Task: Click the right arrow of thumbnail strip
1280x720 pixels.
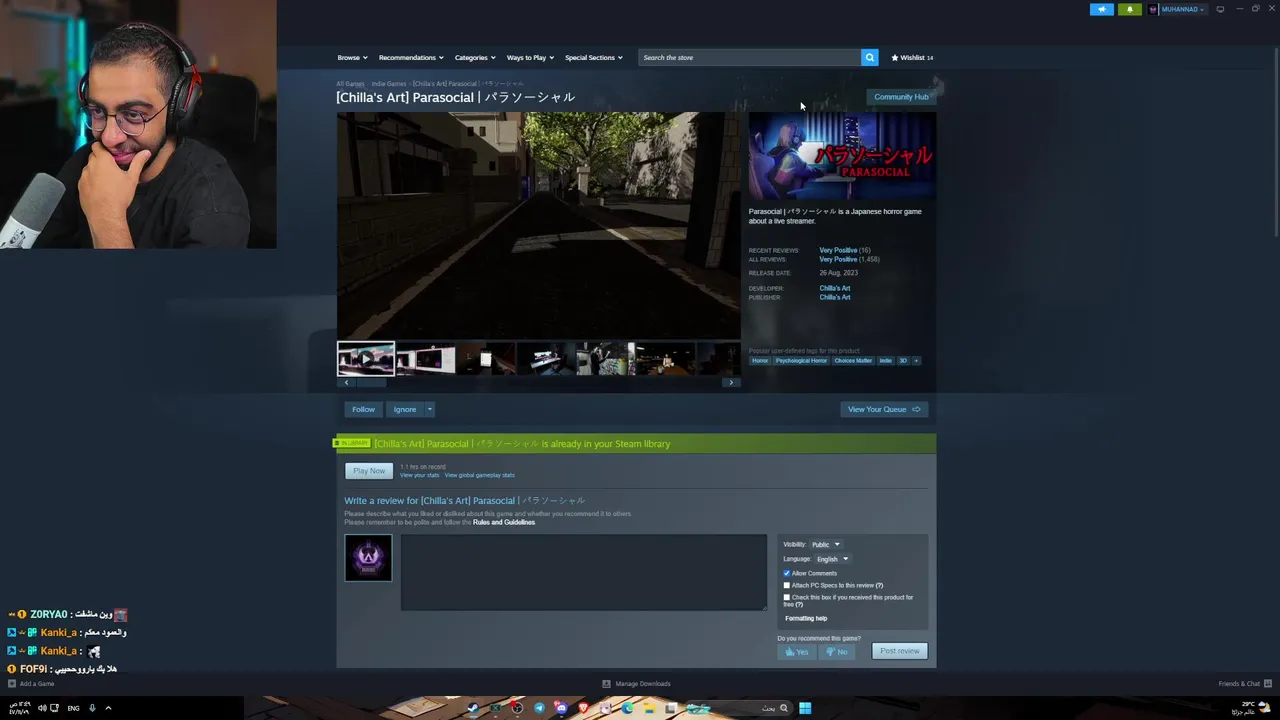Action: tap(731, 382)
